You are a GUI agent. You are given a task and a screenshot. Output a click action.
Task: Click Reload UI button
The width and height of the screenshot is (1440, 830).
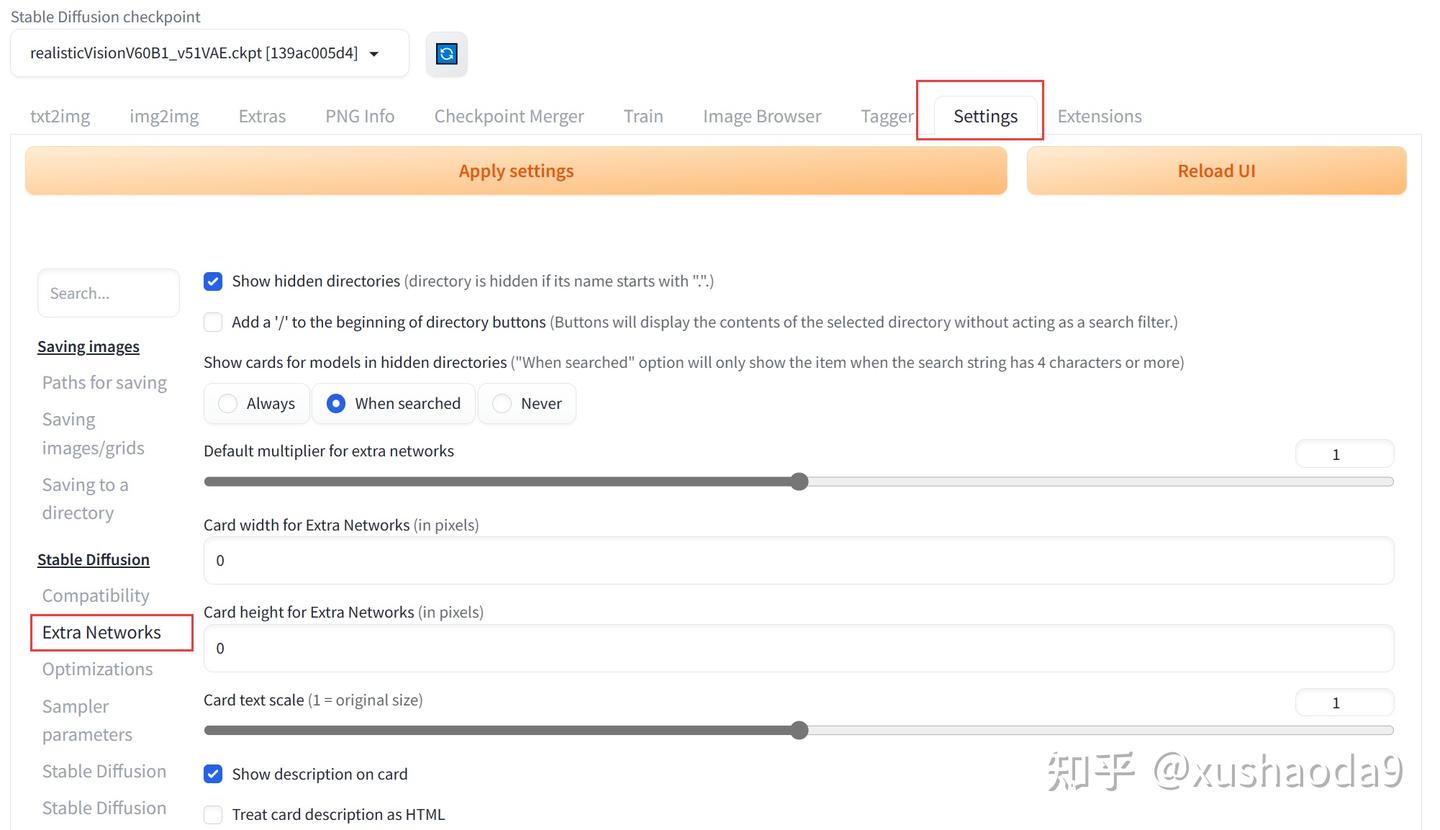[1216, 170]
